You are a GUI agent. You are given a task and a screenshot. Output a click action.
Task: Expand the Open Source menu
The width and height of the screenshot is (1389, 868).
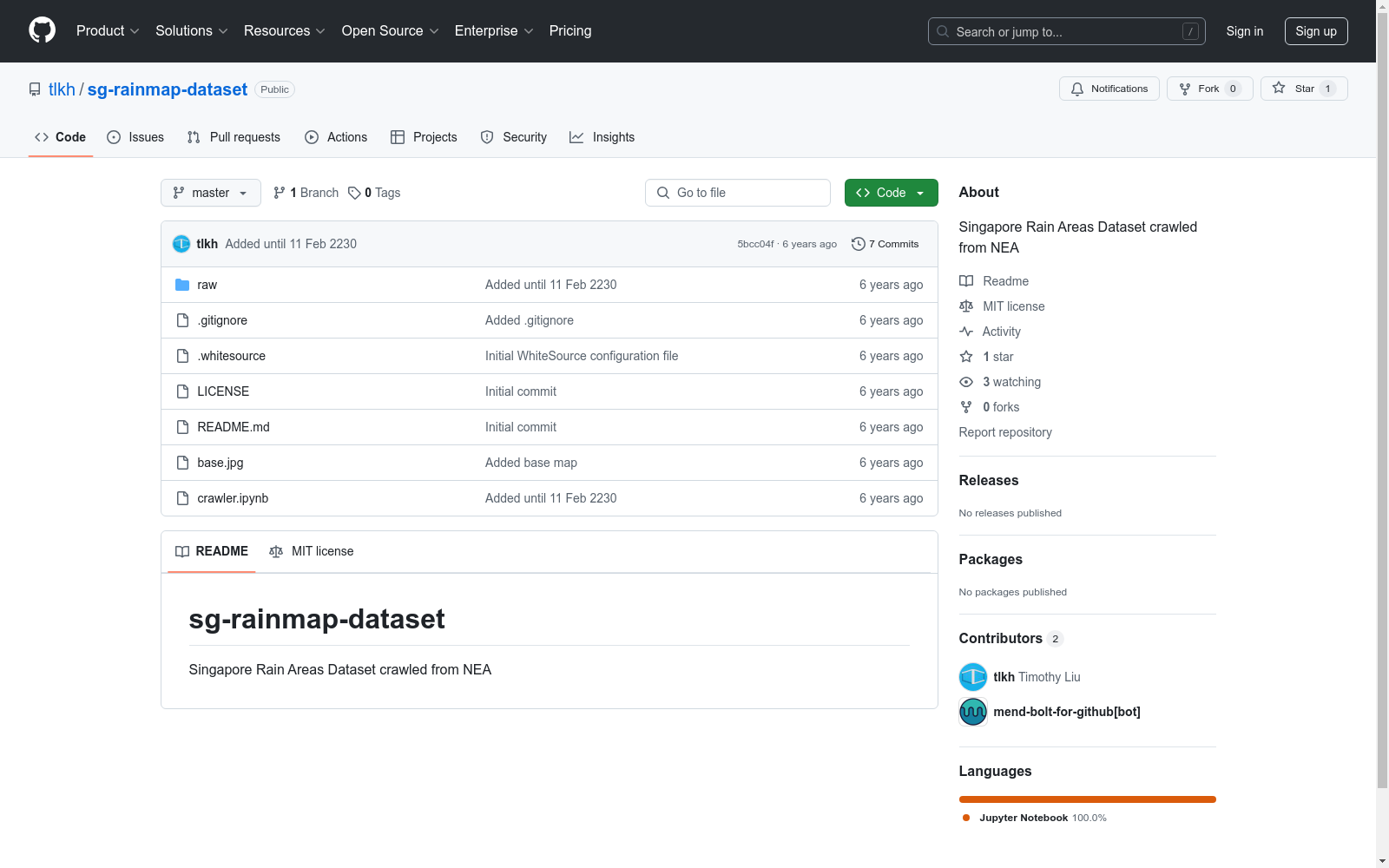click(x=391, y=30)
